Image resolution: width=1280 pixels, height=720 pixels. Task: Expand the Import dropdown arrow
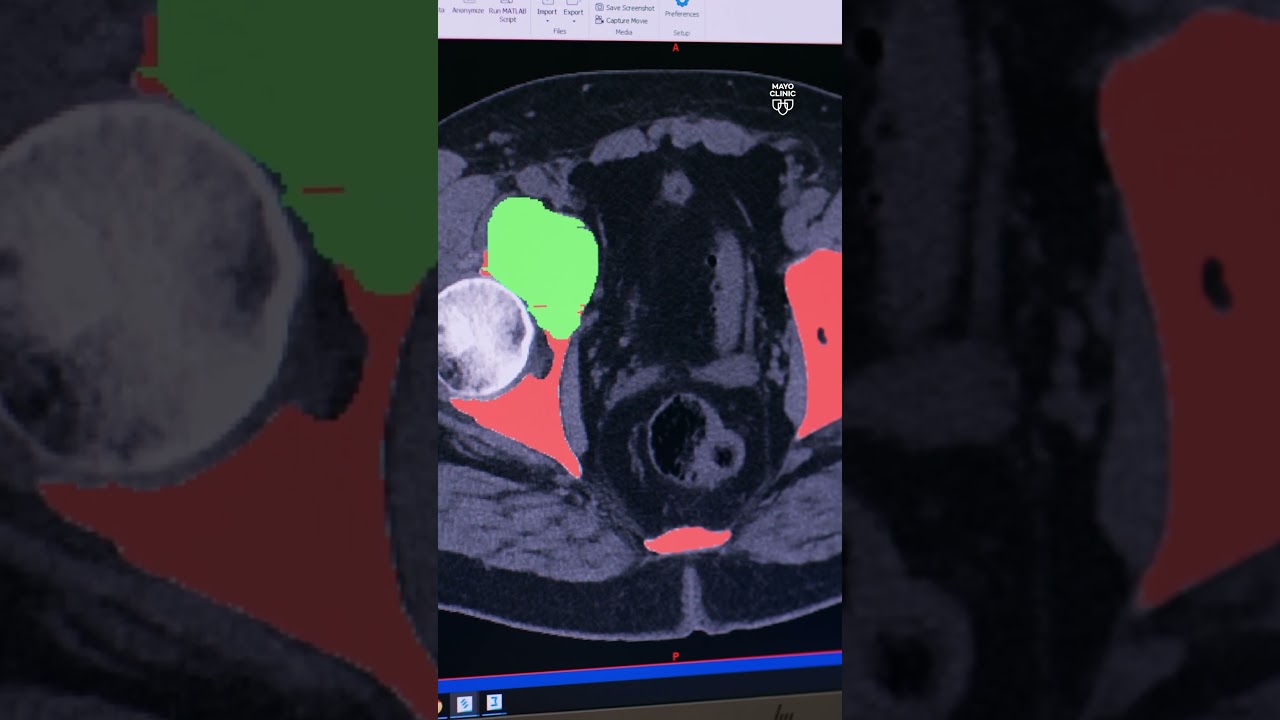point(547,21)
